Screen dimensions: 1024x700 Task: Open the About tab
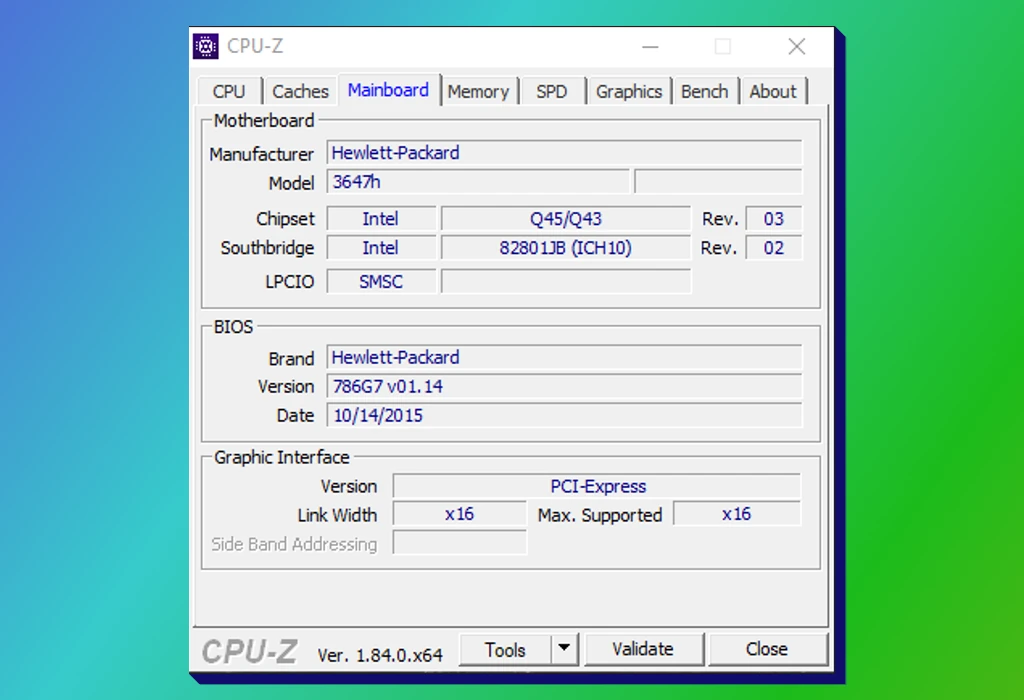point(773,91)
